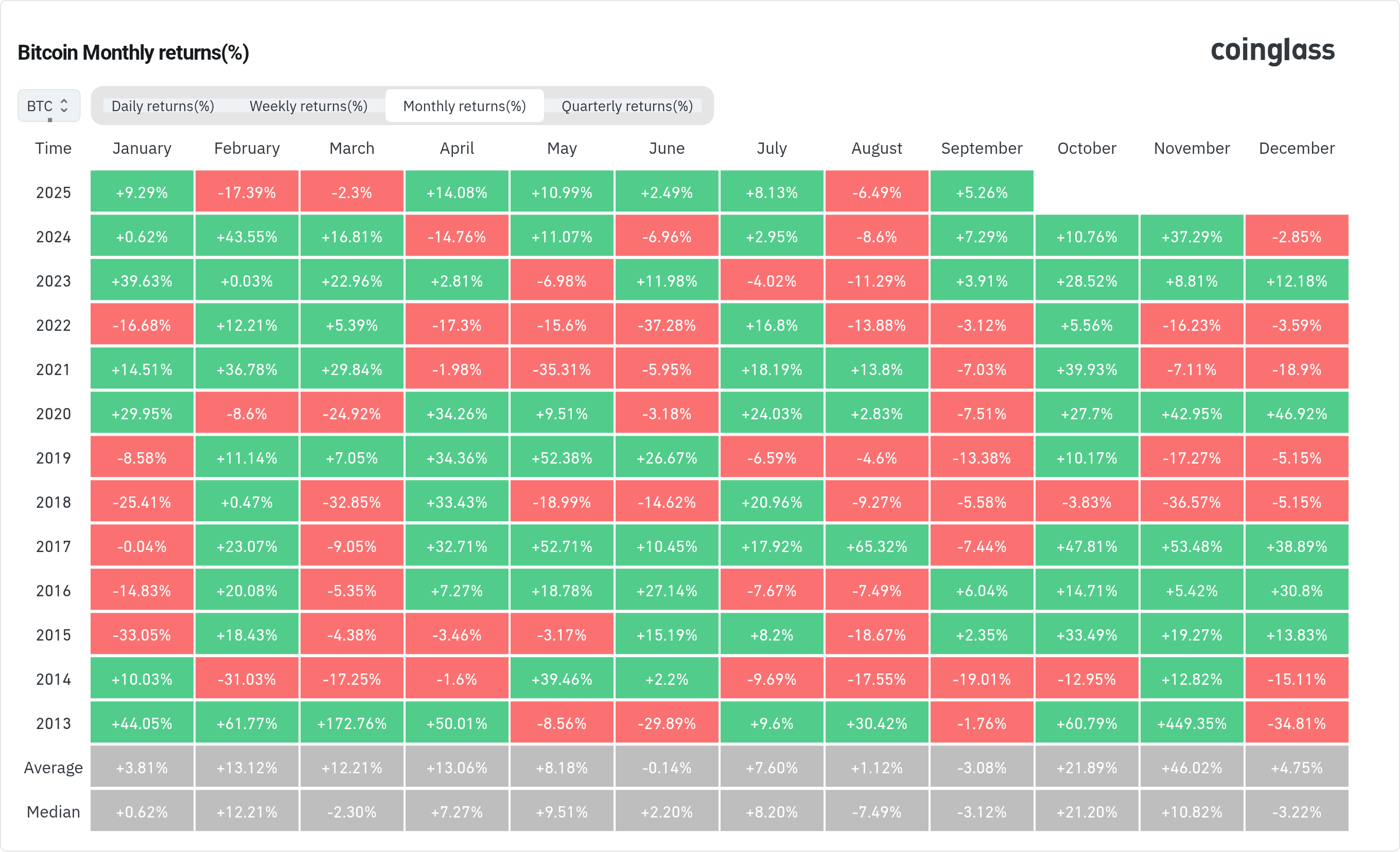This screenshot has width=1400, height=852.
Task: Select the Monthly returns(%) tab
Action: pyautogui.click(x=464, y=106)
